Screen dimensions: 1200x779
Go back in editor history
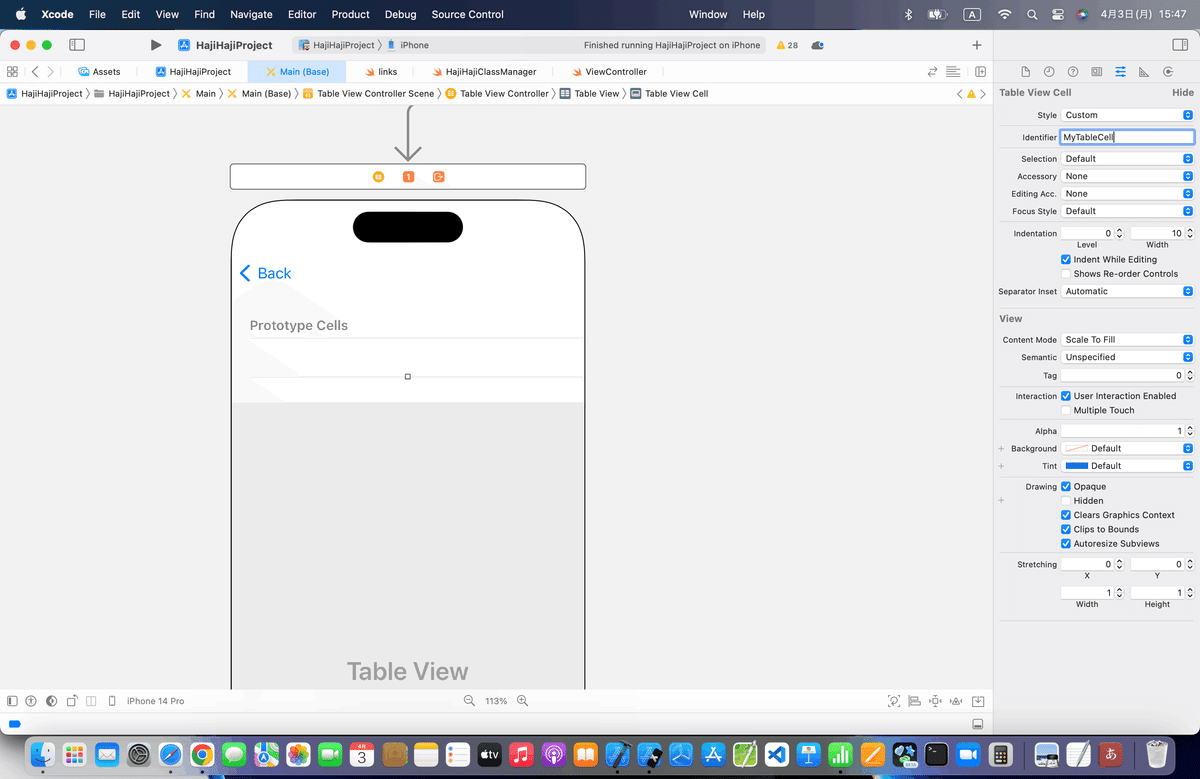point(35,72)
